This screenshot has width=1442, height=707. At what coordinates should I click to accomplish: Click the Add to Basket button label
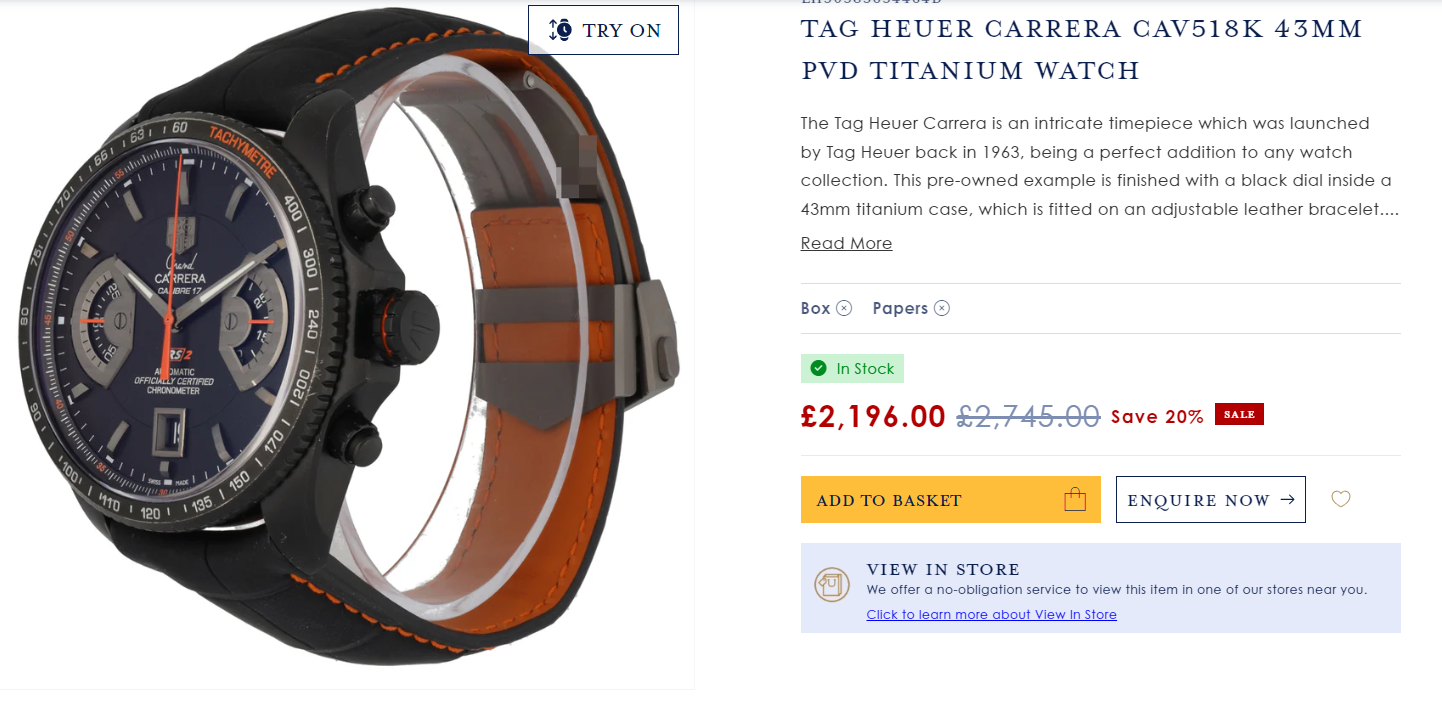[x=889, y=500]
